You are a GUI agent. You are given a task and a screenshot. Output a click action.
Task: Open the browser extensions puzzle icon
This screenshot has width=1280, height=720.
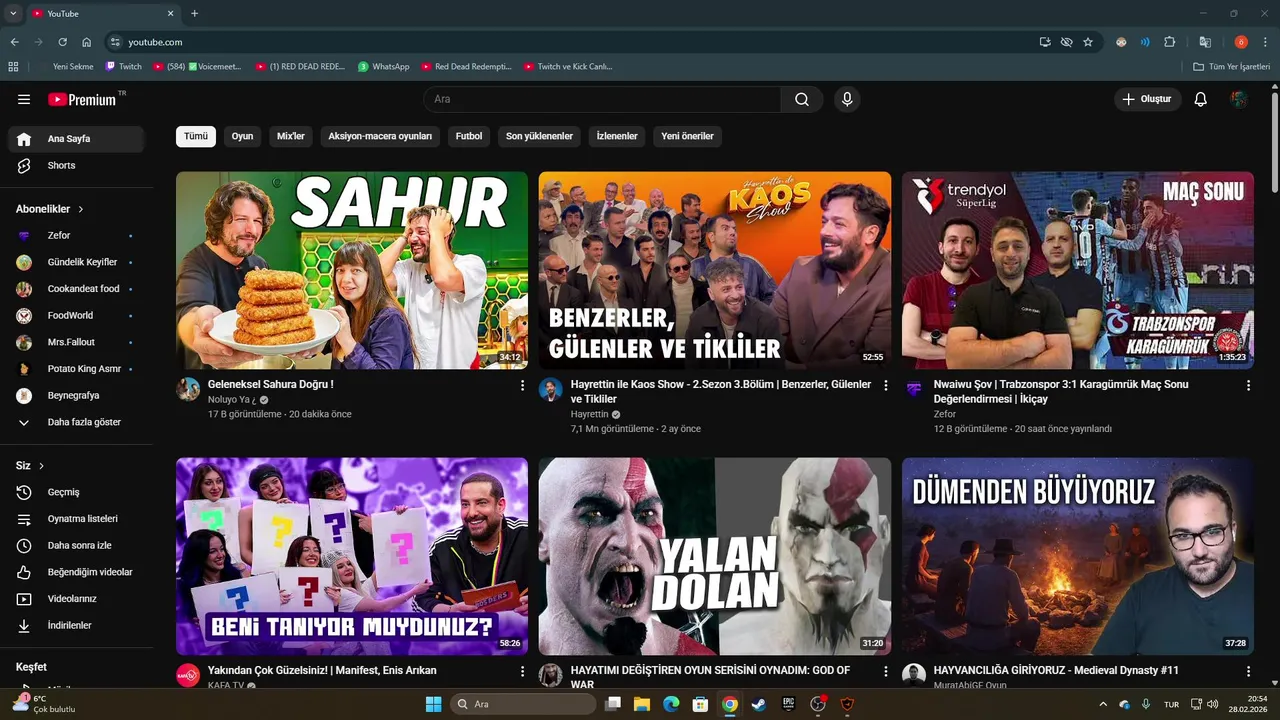pyautogui.click(x=1170, y=42)
